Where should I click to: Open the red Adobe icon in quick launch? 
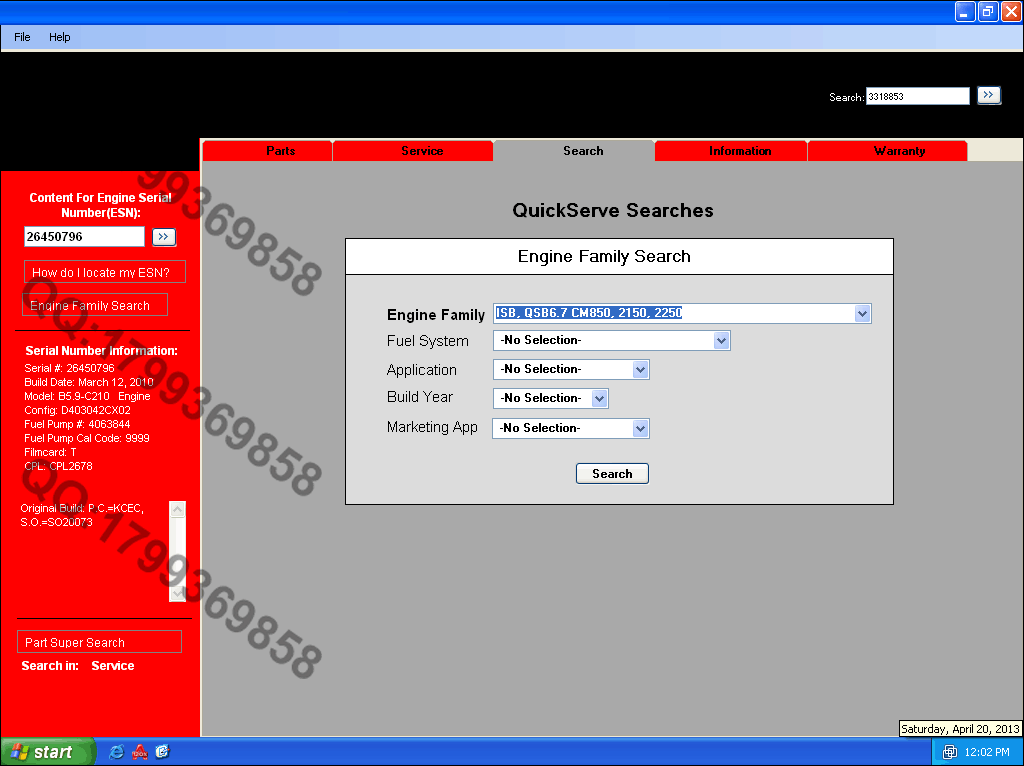click(x=140, y=752)
